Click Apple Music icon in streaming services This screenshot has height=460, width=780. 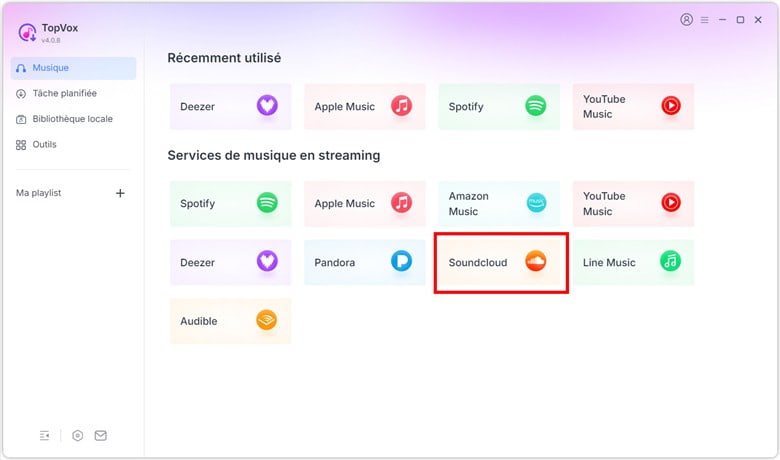click(401, 202)
